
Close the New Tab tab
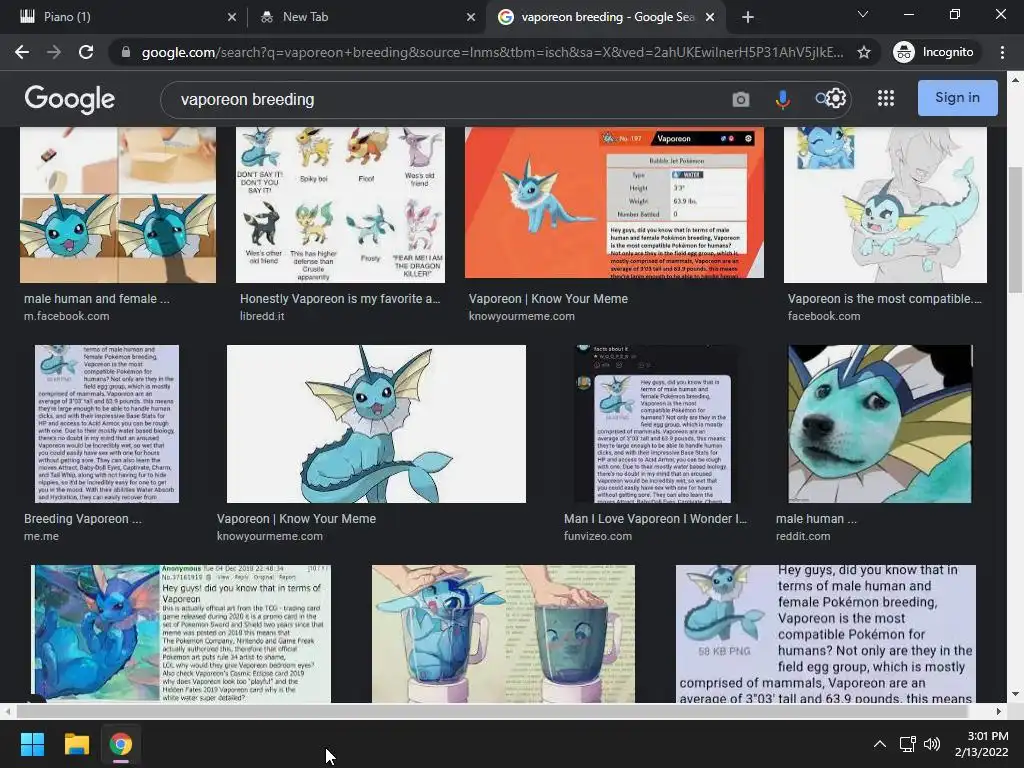[471, 17]
